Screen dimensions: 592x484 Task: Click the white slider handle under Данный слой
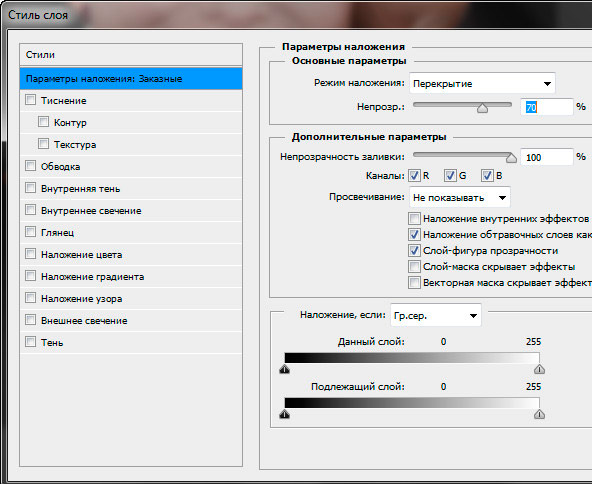539,369
